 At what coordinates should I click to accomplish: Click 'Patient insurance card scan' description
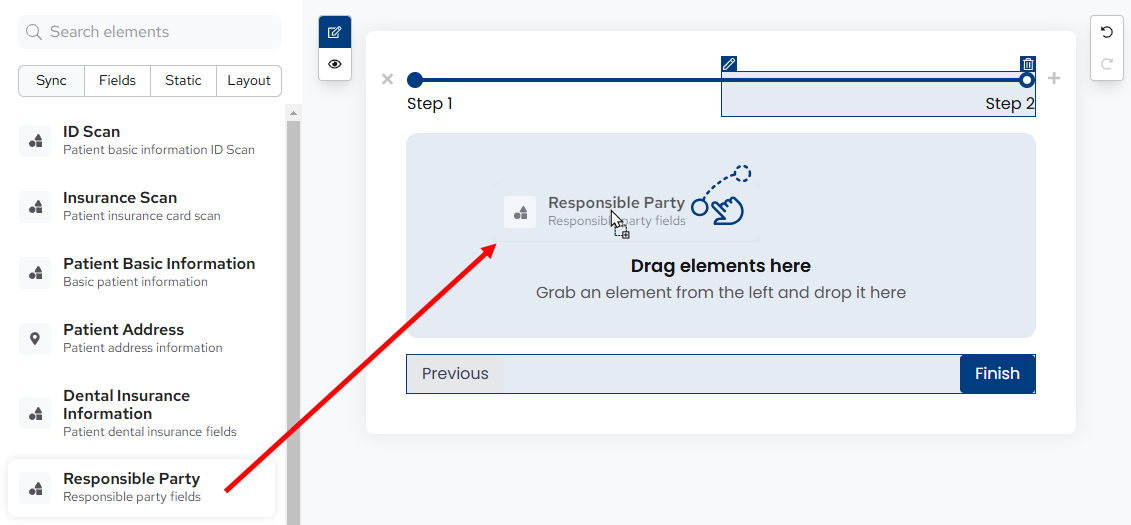pos(142,216)
